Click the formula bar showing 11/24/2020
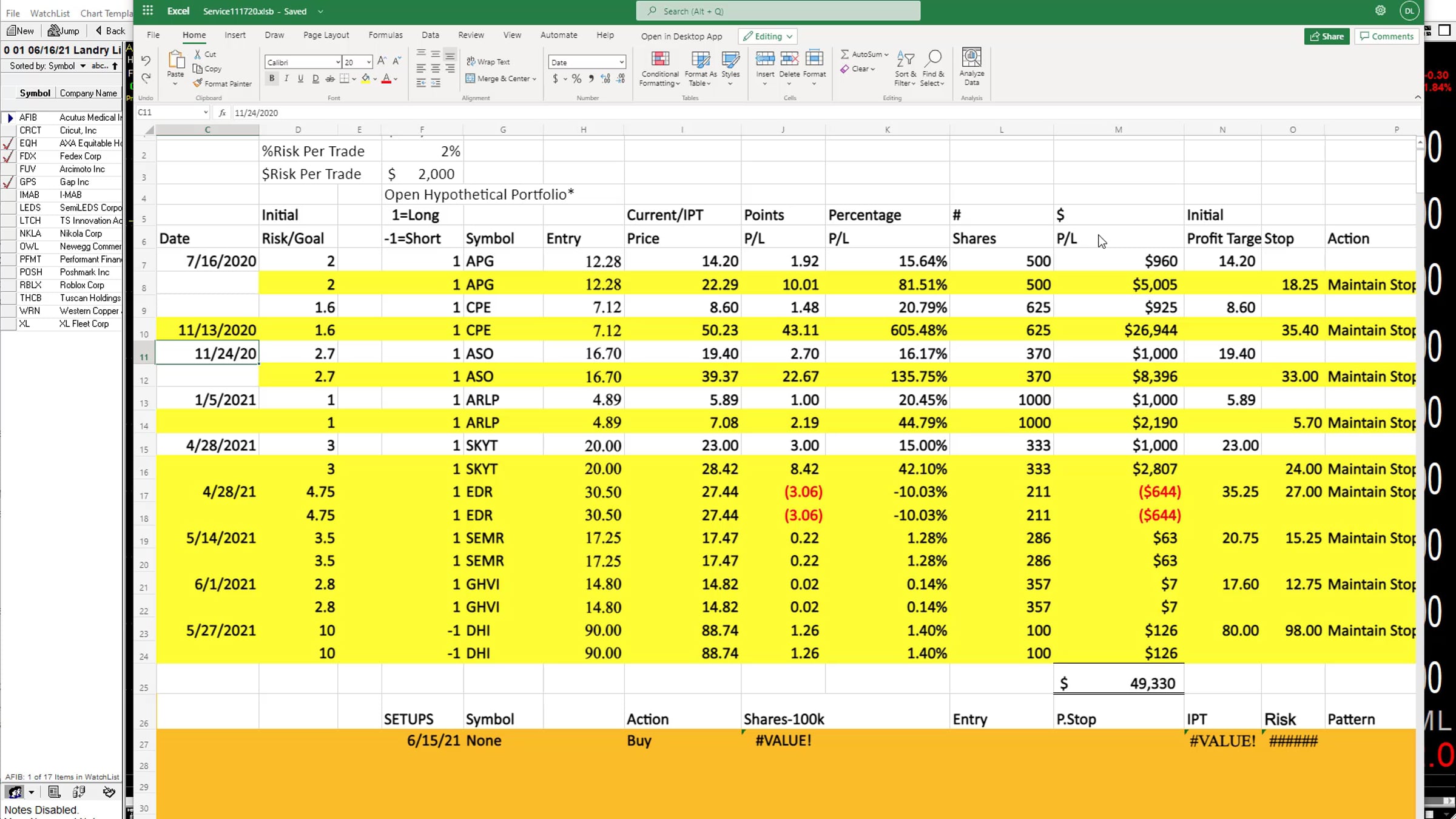This screenshot has height=819, width=1456. [826, 113]
